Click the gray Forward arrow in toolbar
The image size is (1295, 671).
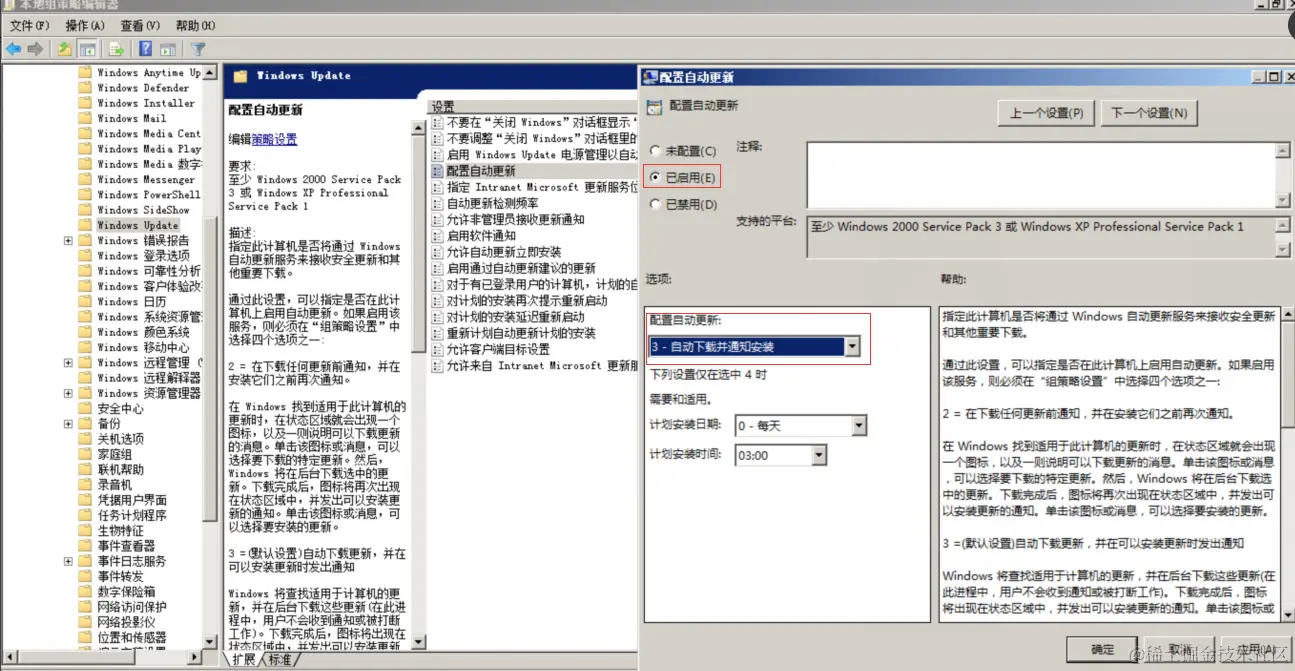(x=35, y=49)
